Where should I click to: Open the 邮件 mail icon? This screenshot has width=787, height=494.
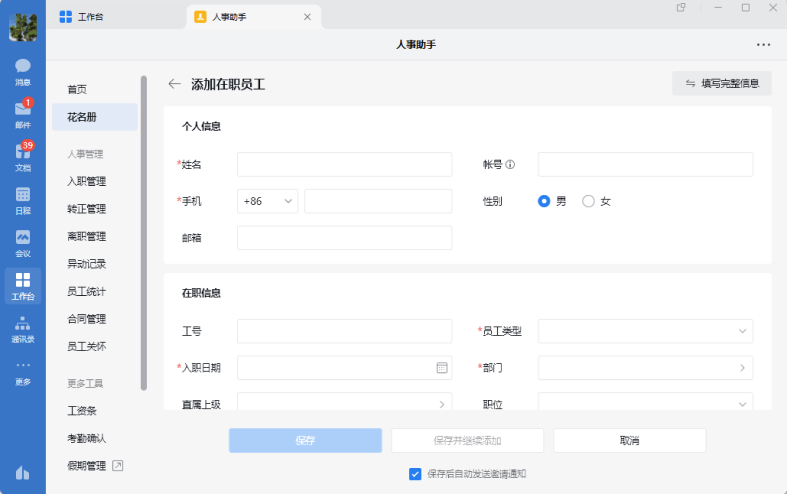[x=23, y=115]
